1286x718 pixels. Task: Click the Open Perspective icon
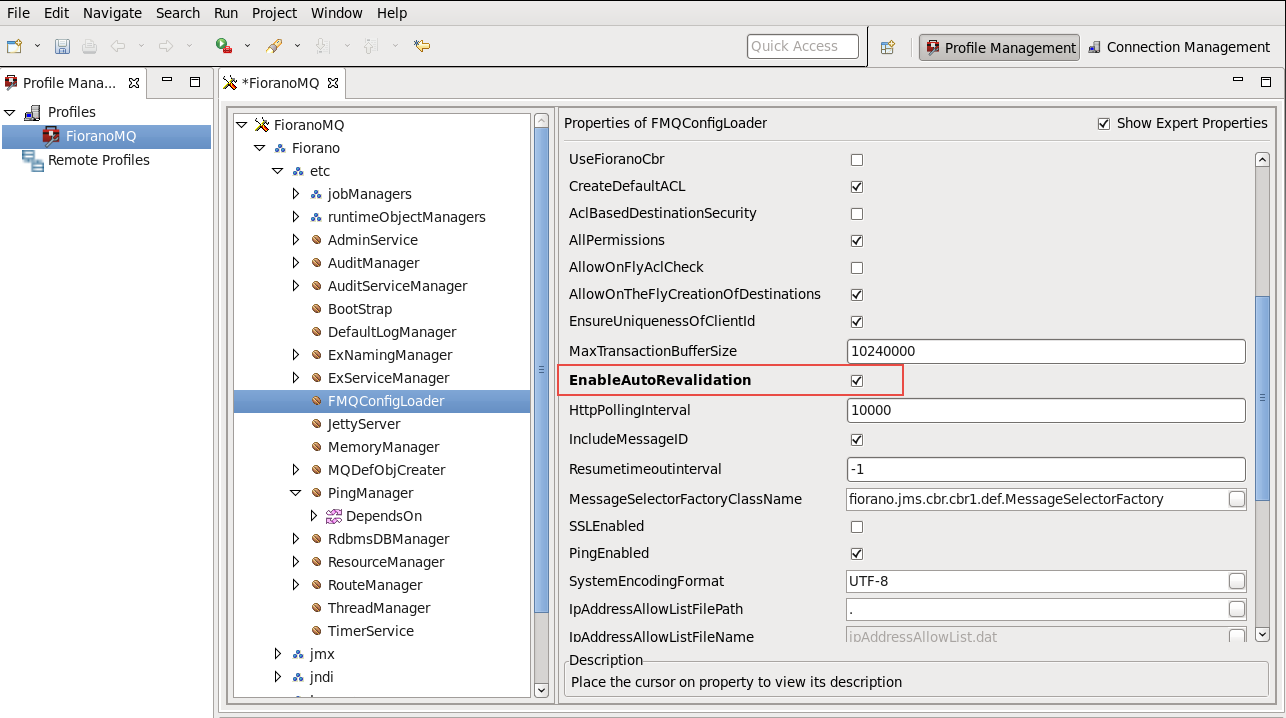887,47
